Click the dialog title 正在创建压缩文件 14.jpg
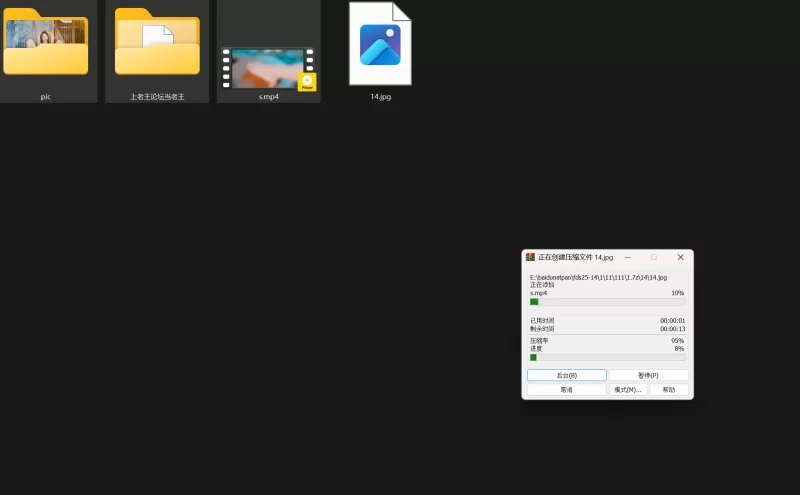This screenshot has height=495, width=800. pyautogui.click(x=575, y=257)
